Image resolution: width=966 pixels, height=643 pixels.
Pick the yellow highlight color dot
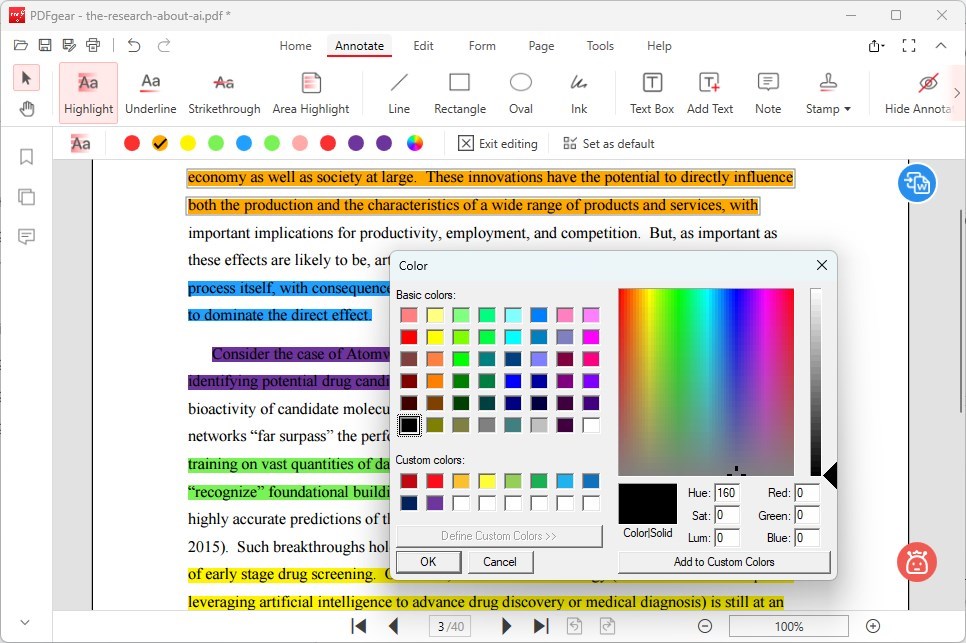click(186, 143)
